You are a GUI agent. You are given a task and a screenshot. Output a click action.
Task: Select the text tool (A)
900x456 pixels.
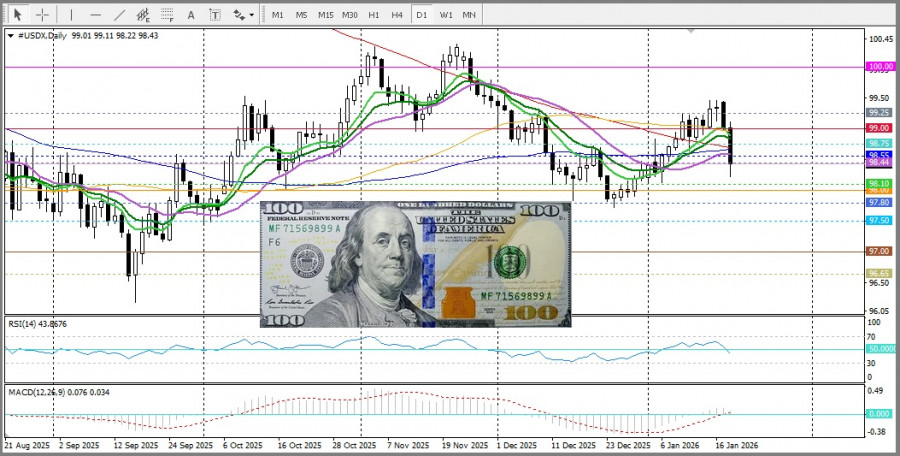191,15
